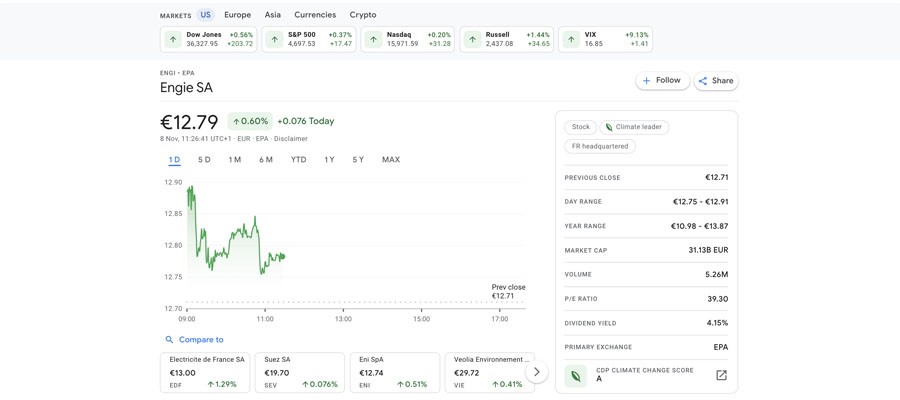Show next related stocks with chevron arrow
This screenshot has height=400, width=900.
pos(537,372)
